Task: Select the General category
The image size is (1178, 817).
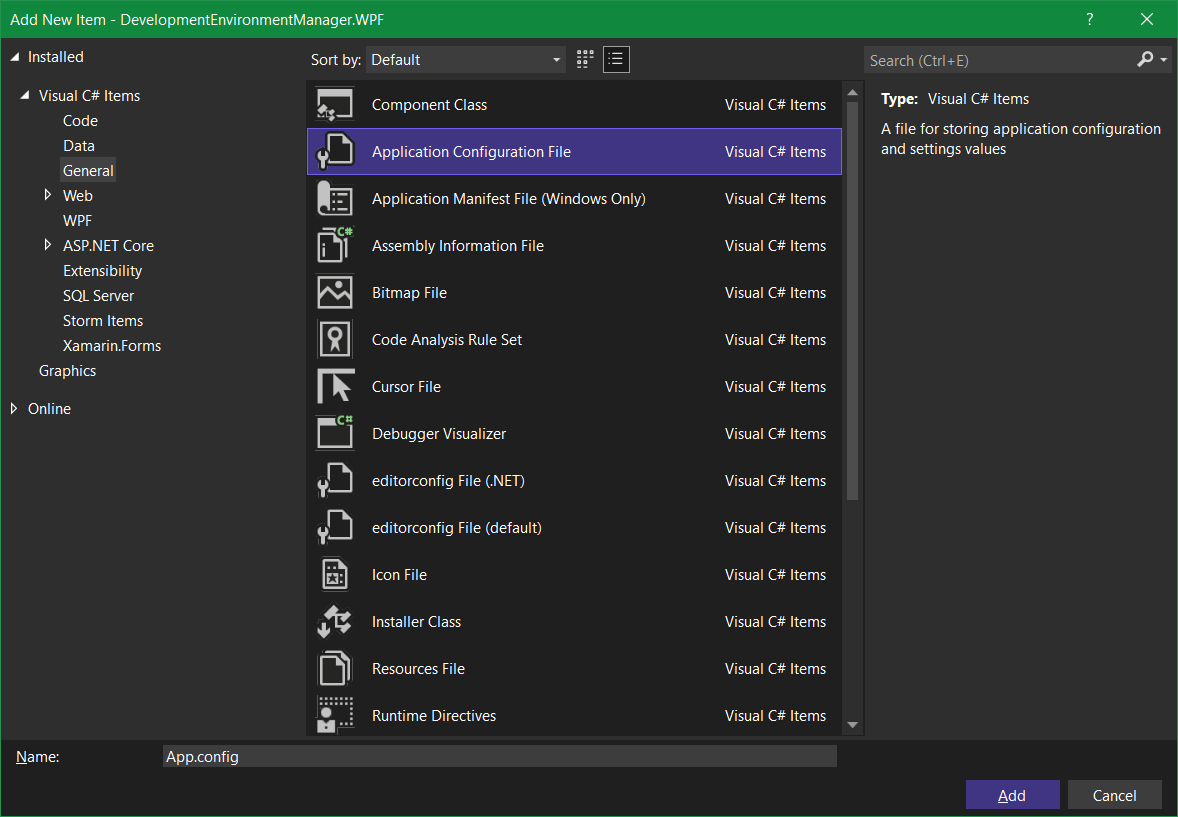Action: coord(88,170)
